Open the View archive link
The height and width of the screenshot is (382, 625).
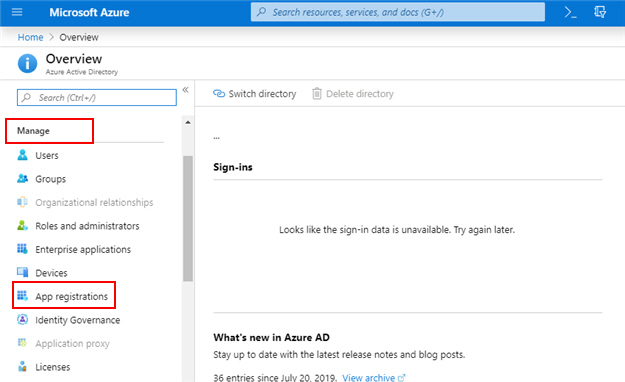pyautogui.click(x=369, y=377)
